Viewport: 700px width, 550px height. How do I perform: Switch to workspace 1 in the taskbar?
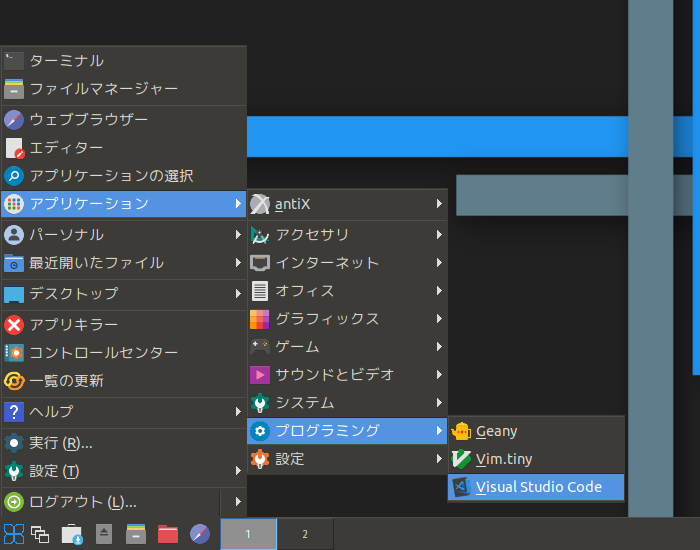[249, 534]
